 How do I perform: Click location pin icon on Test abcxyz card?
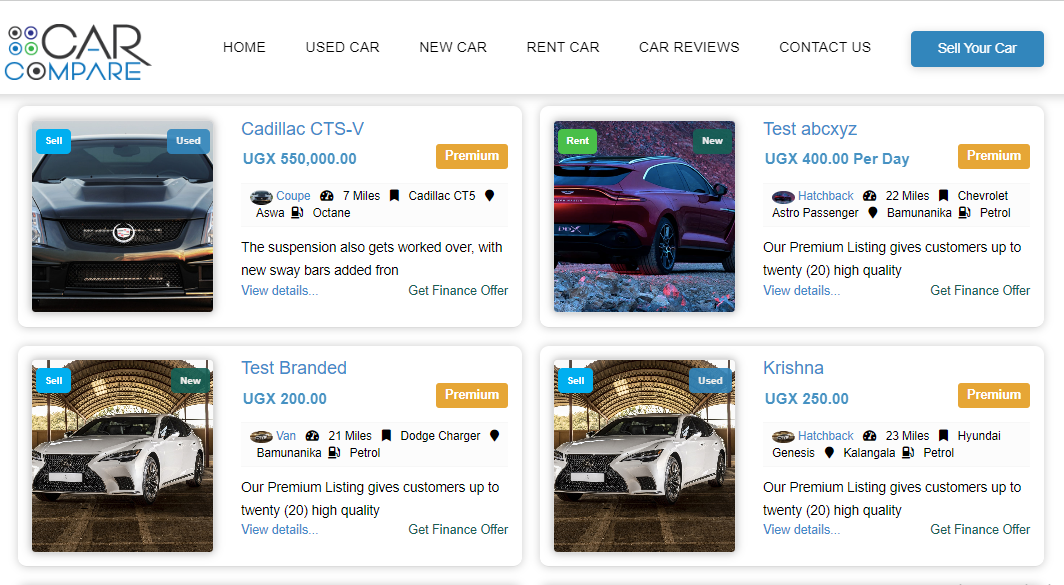pos(873,212)
